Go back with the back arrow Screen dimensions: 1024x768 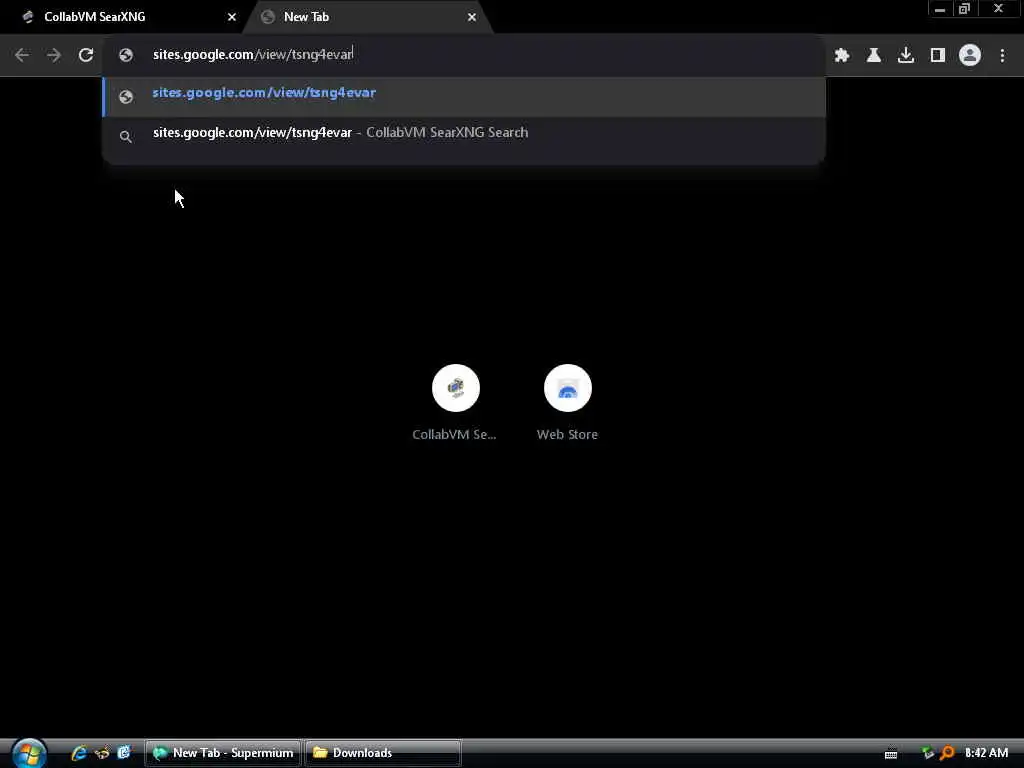[22, 55]
